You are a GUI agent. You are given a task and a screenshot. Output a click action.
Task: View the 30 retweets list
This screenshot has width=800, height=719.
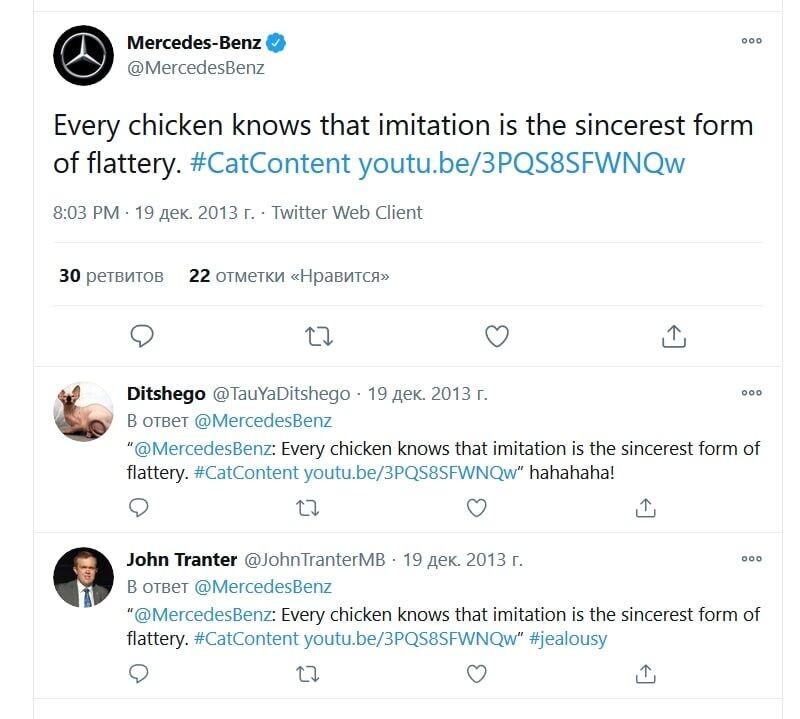tap(111, 275)
